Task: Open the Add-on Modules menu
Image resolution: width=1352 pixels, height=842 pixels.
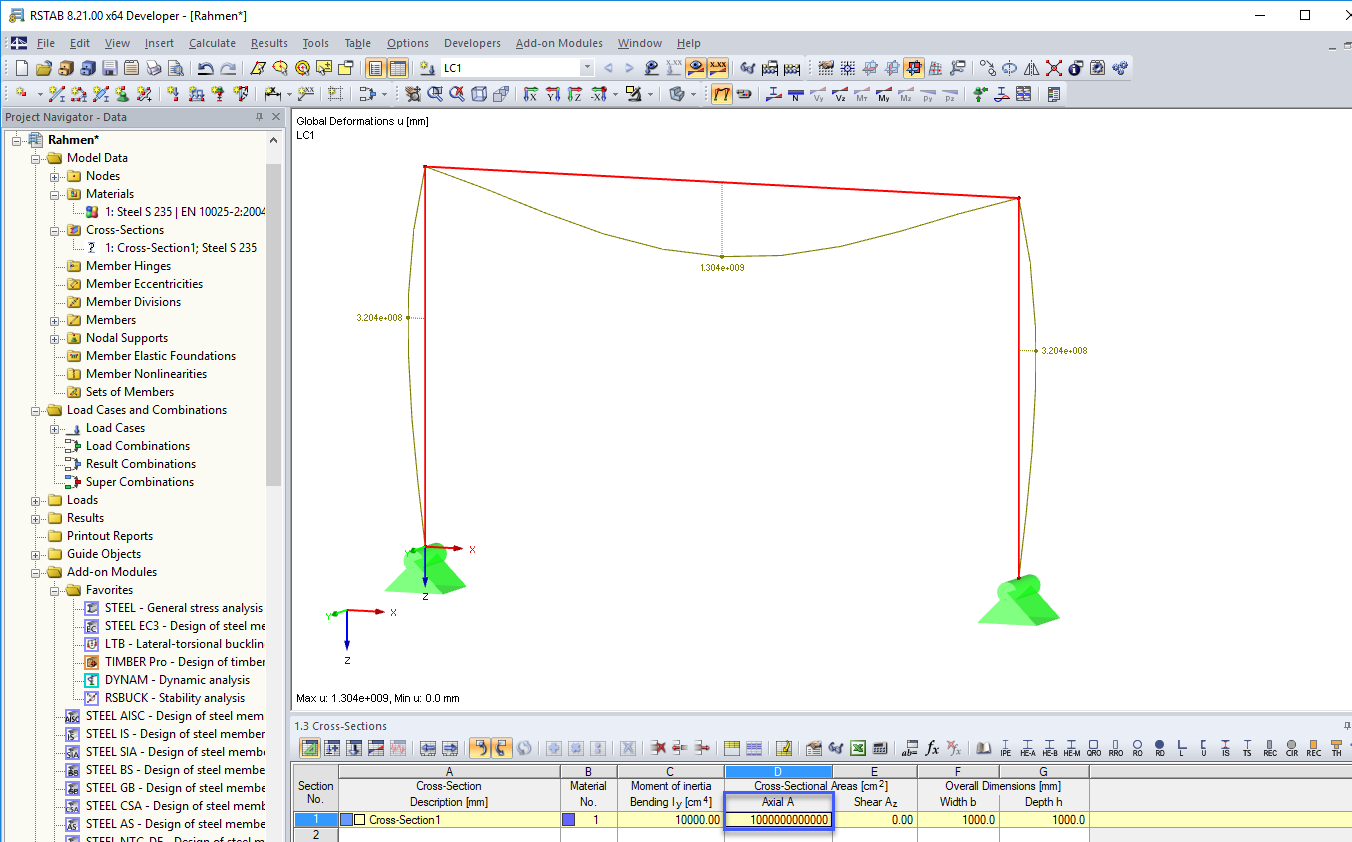Action: click(559, 43)
